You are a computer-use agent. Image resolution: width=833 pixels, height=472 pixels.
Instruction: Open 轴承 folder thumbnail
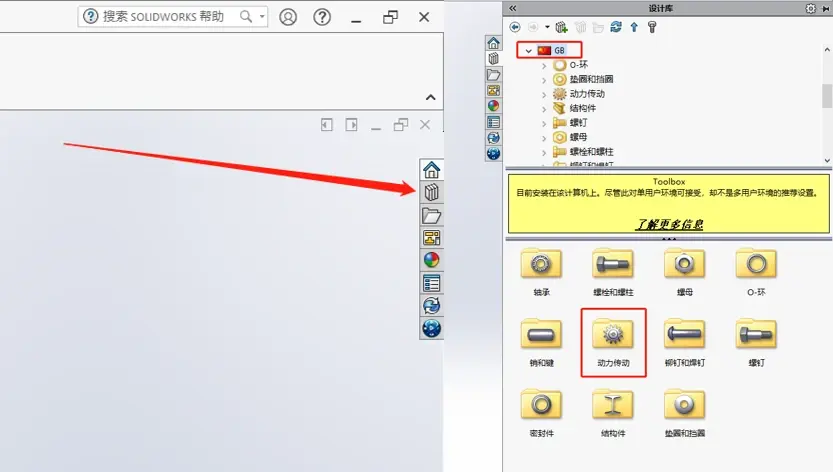(541, 264)
